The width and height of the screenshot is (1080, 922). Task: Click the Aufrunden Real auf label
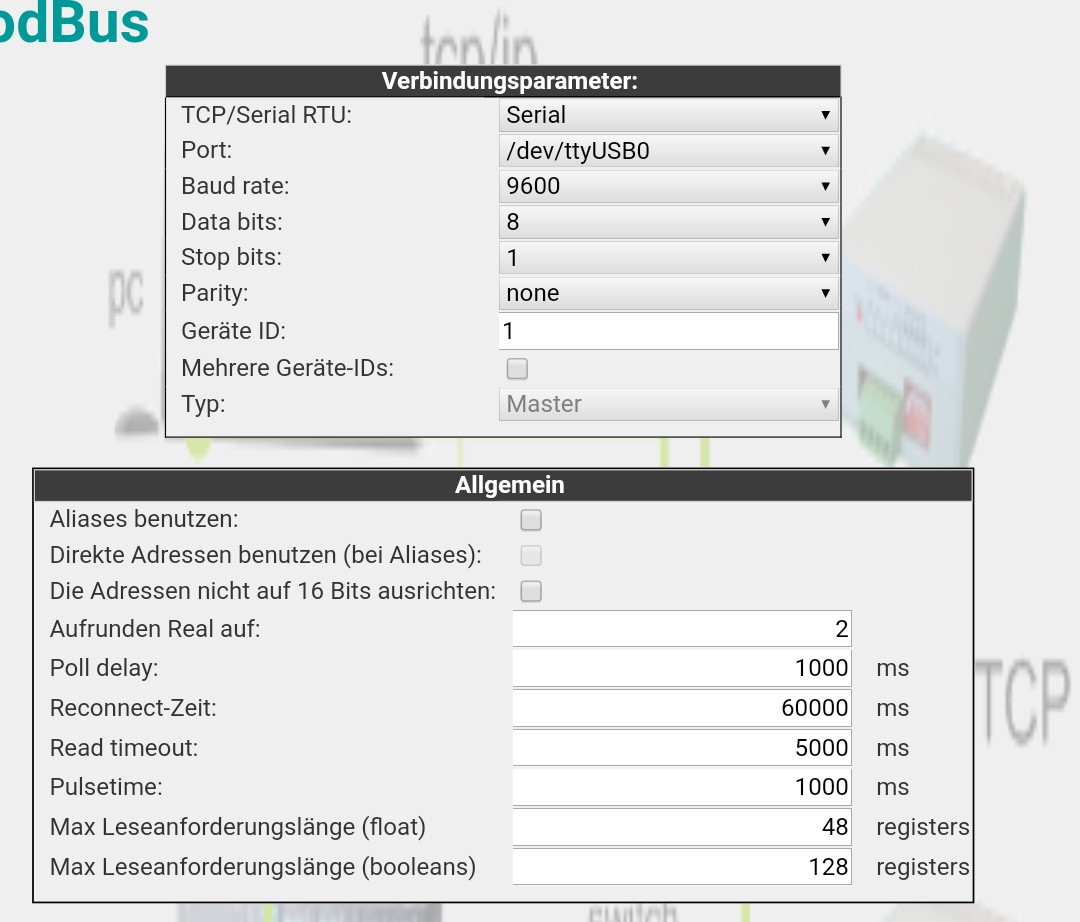(x=155, y=629)
